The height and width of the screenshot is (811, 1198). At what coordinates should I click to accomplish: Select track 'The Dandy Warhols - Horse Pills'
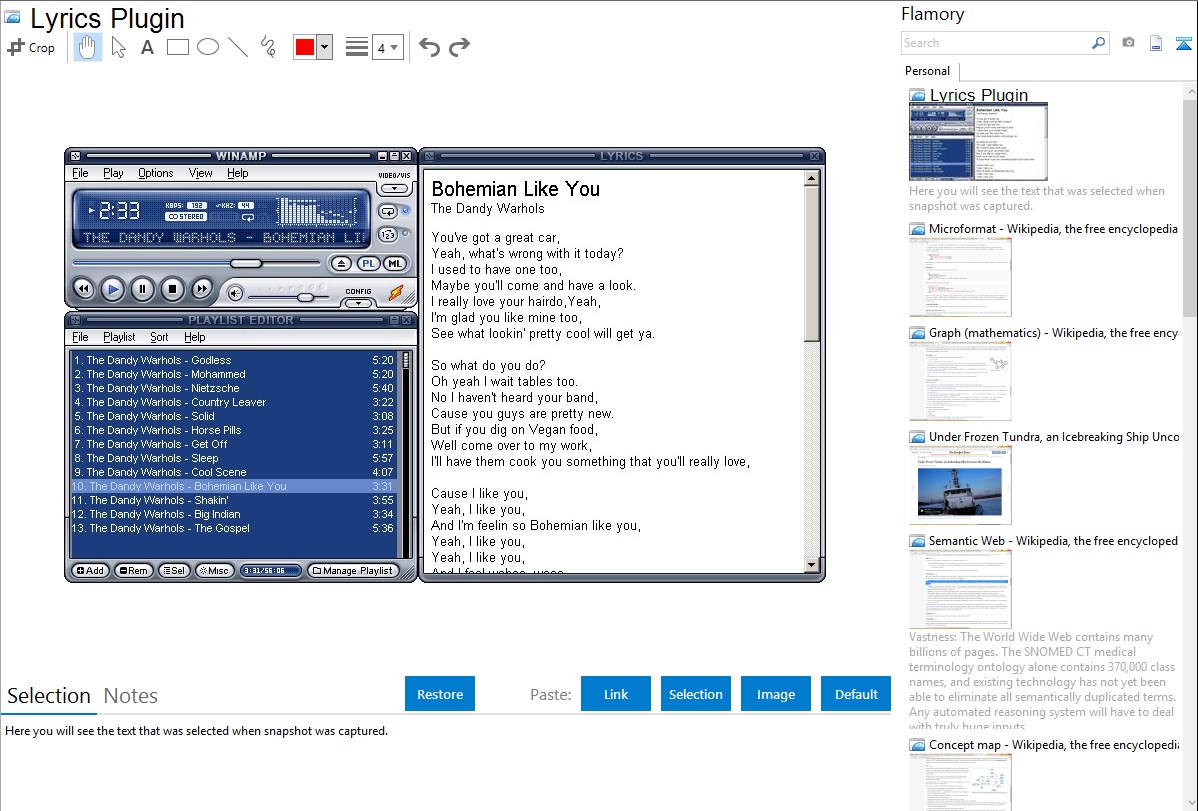coord(233,430)
